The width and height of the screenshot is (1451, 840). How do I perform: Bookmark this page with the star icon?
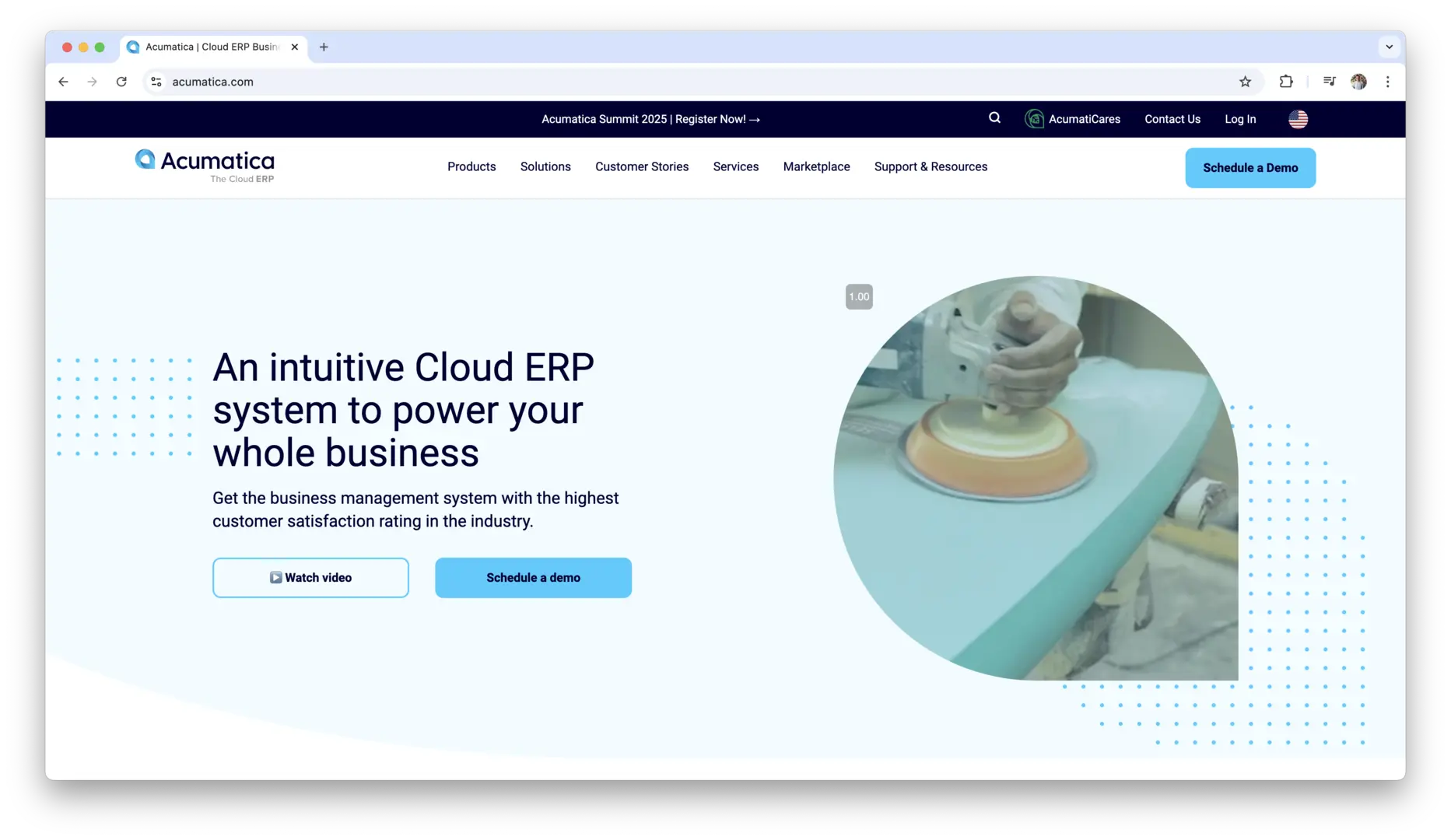pos(1245,82)
